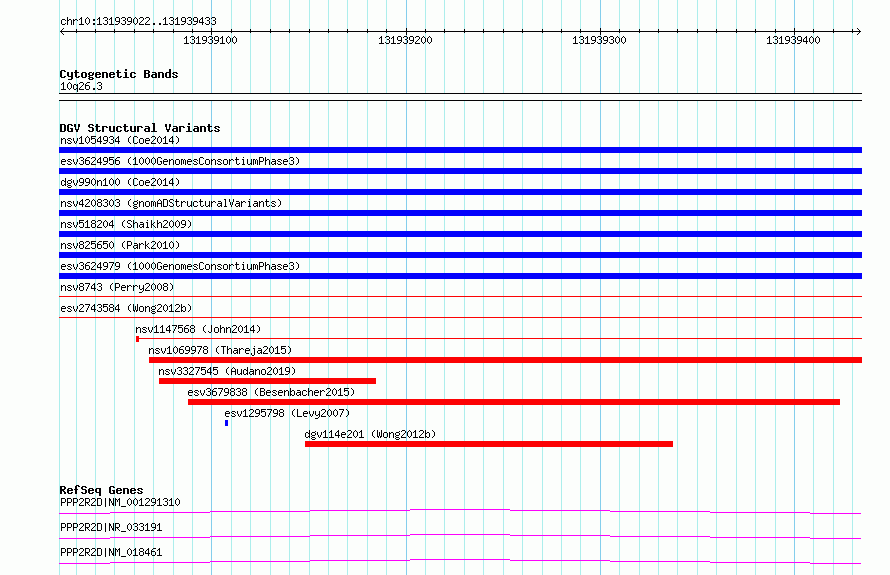Click the blue bar of dgv990n100
The height and width of the screenshot is (575, 890).
[460, 192]
